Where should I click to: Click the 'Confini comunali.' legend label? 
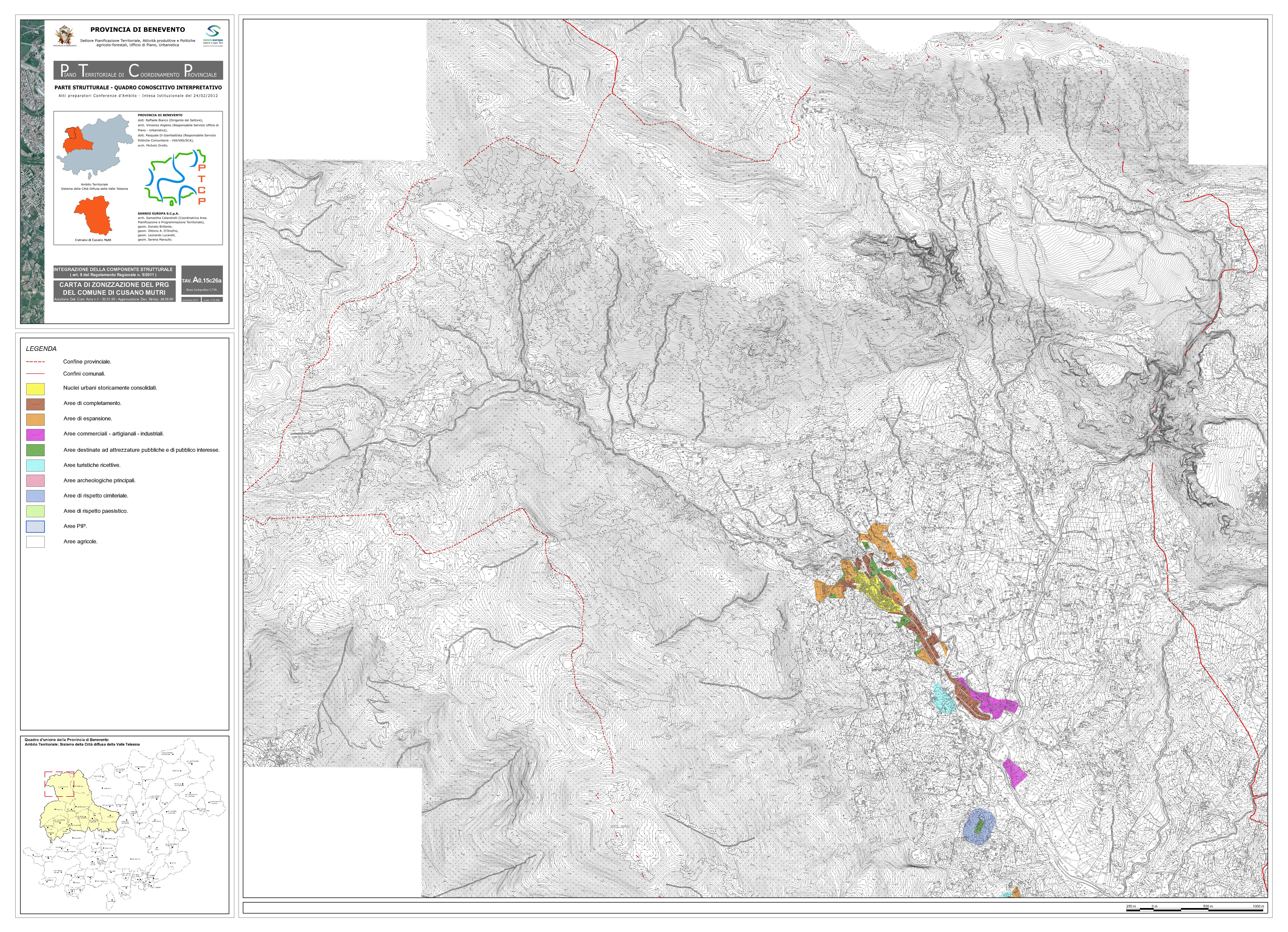coord(84,374)
